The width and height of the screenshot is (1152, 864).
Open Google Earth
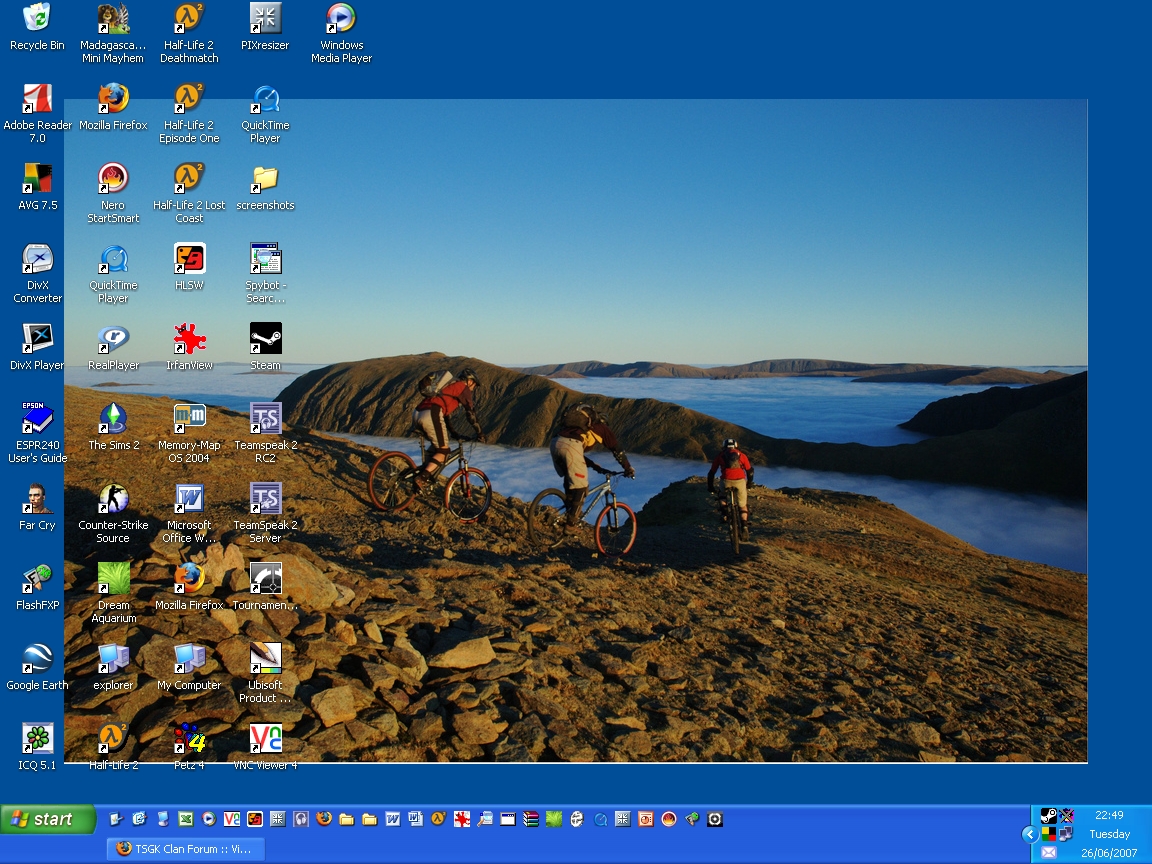coord(36,660)
